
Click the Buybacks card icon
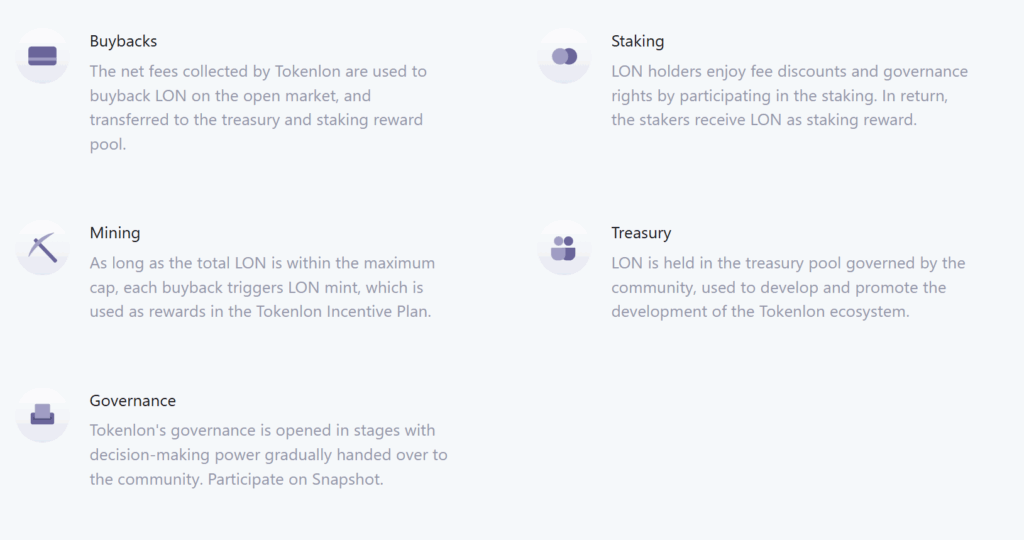click(x=42, y=56)
